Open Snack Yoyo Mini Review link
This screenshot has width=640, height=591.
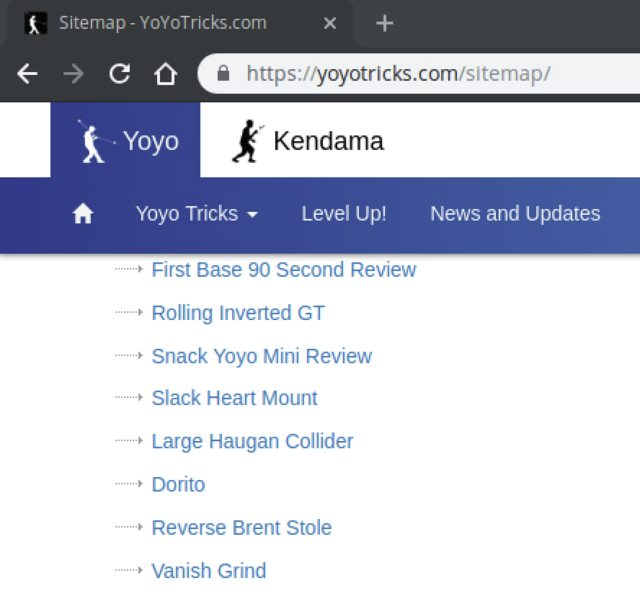(262, 356)
